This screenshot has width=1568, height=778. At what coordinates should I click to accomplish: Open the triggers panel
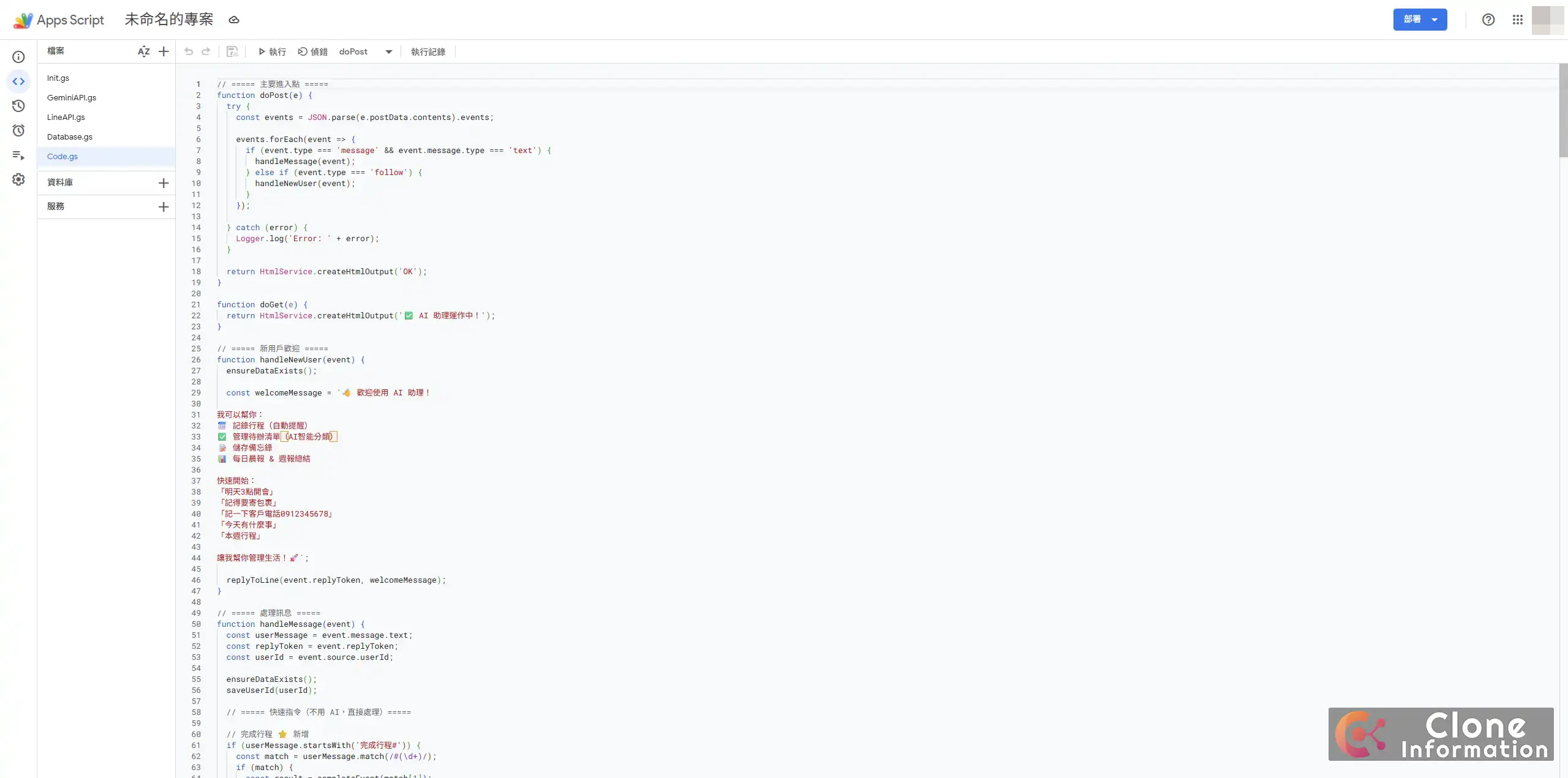[18, 130]
